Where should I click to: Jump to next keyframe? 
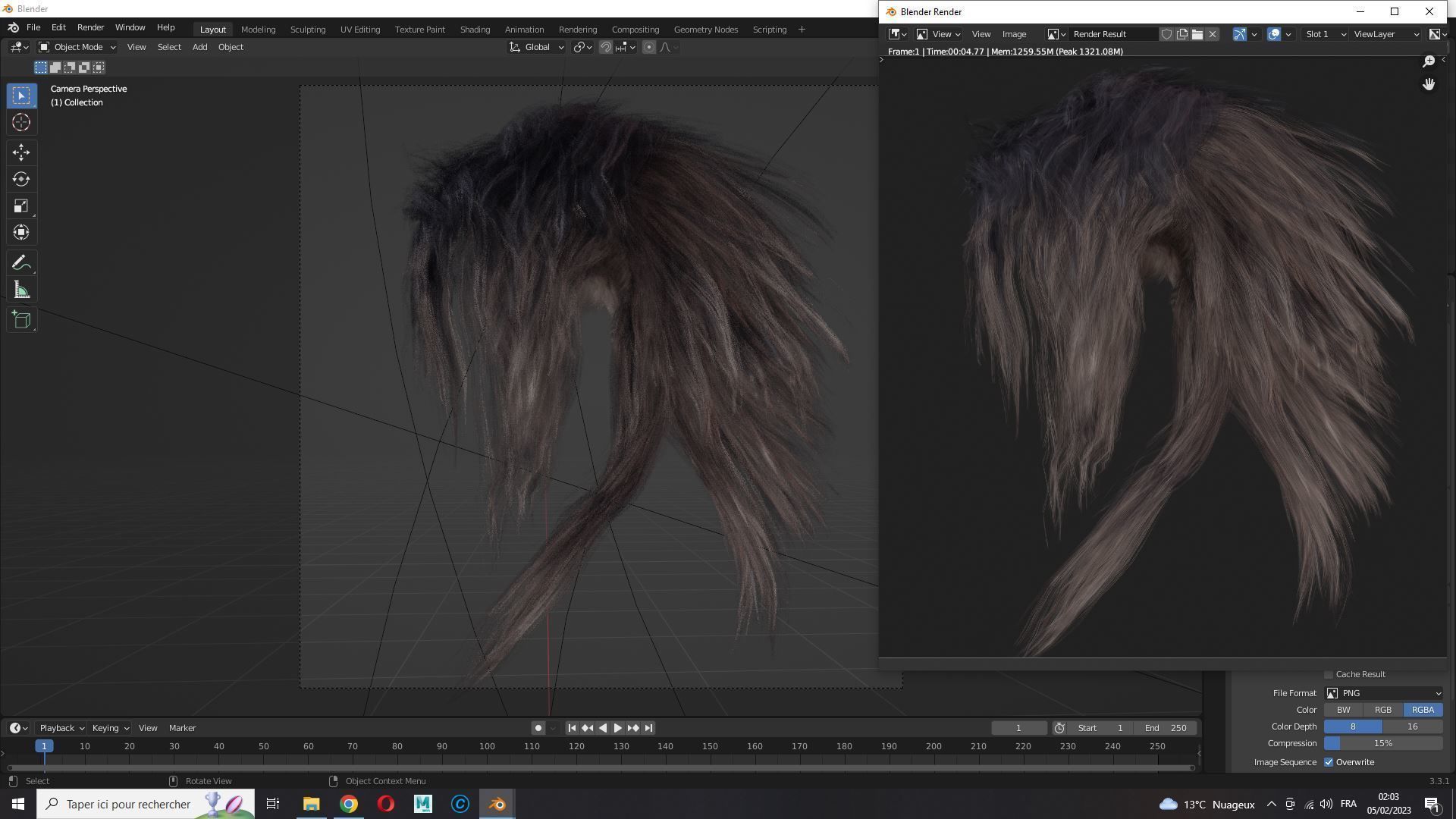(632, 728)
